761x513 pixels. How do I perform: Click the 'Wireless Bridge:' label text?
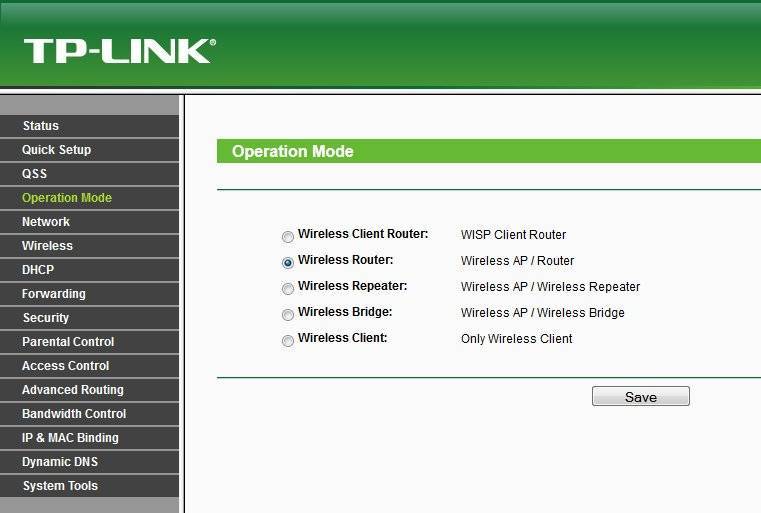click(x=345, y=312)
